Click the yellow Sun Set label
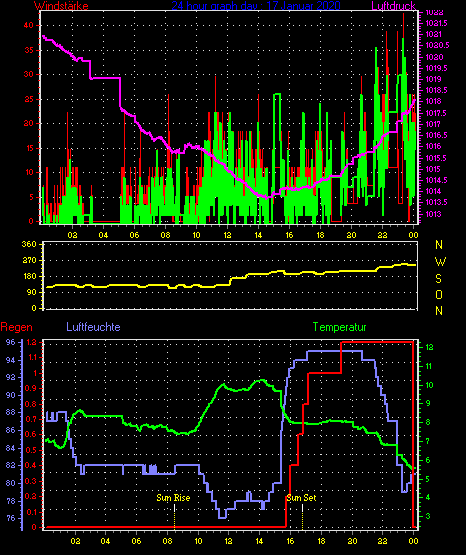The image size is (466, 555). pos(301,498)
